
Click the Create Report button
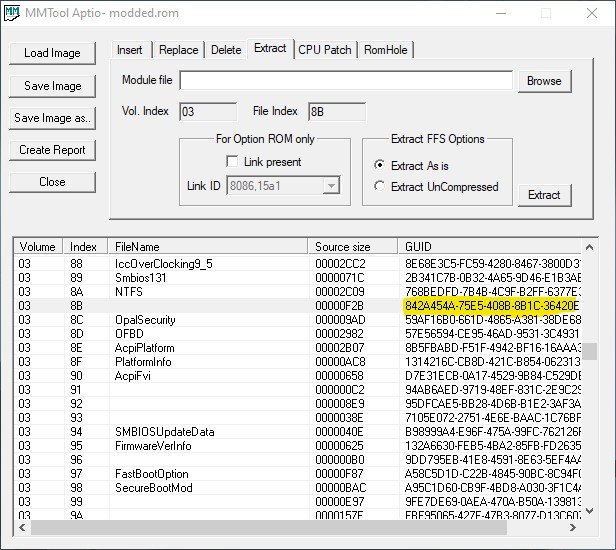coord(52,150)
